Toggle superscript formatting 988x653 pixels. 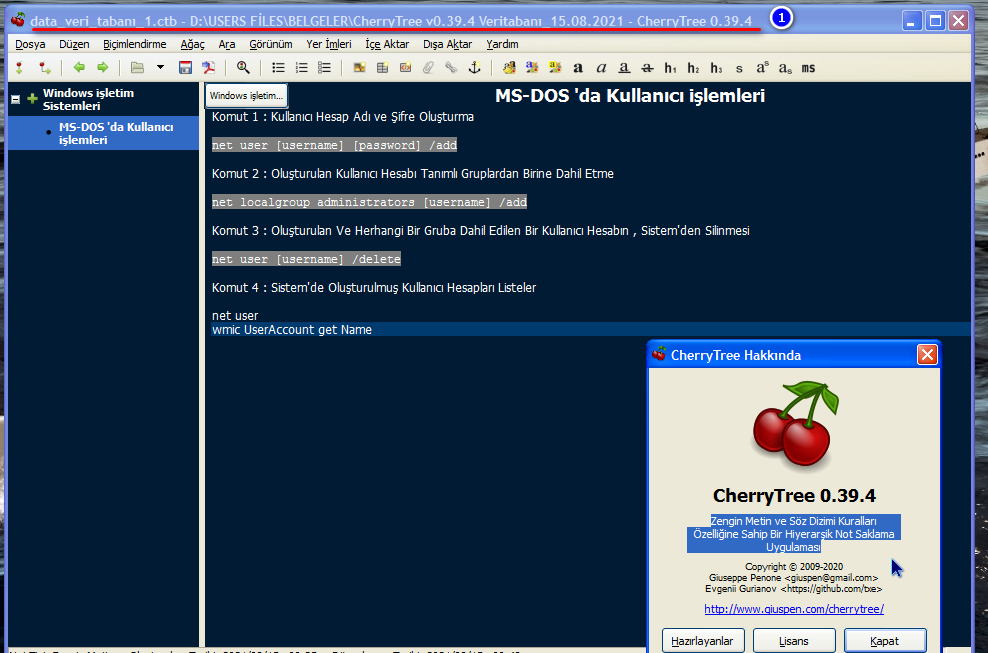[762, 67]
